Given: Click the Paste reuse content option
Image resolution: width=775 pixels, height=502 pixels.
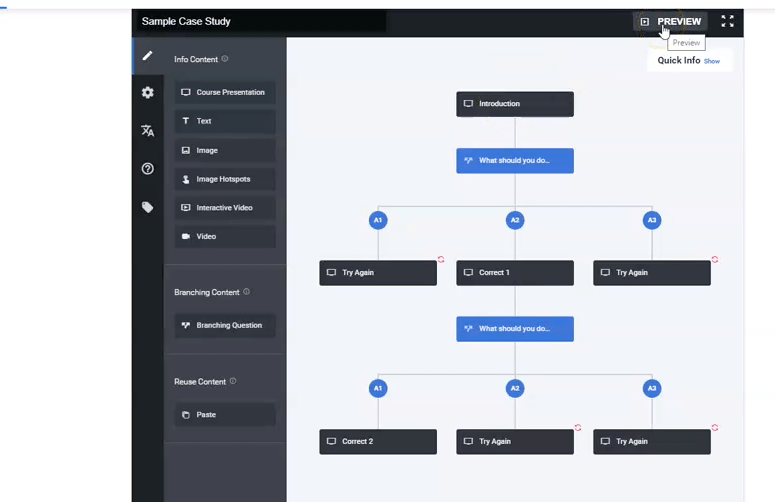Looking at the screenshot, I should pyautogui.click(x=224, y=414).
